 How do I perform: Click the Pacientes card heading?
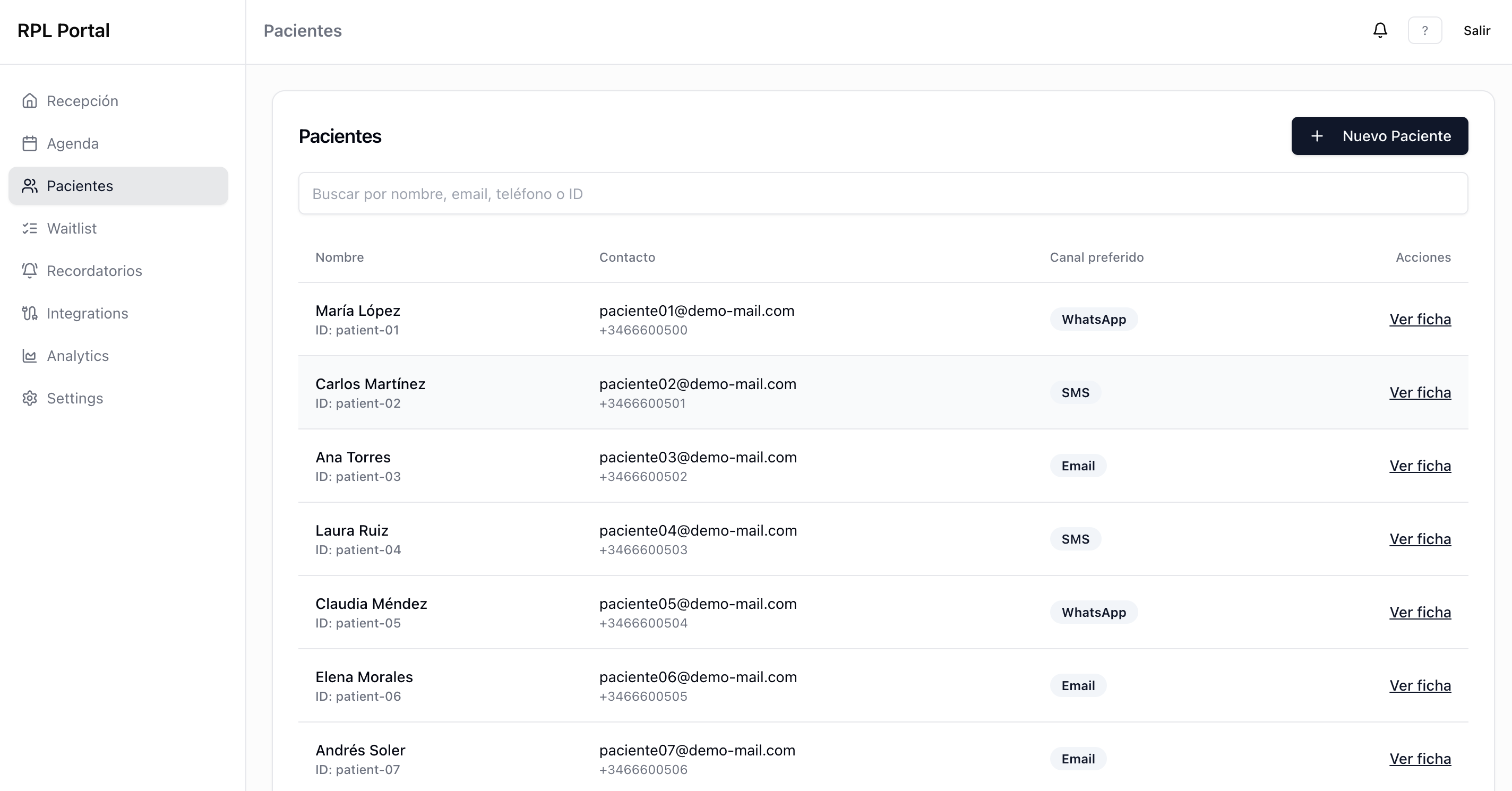click(340, 136)
